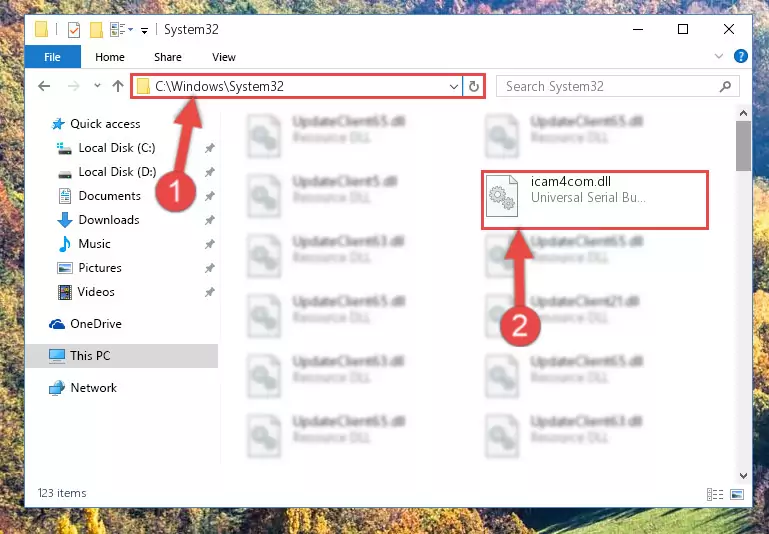Open the File menu

click(x=52, y=57)
